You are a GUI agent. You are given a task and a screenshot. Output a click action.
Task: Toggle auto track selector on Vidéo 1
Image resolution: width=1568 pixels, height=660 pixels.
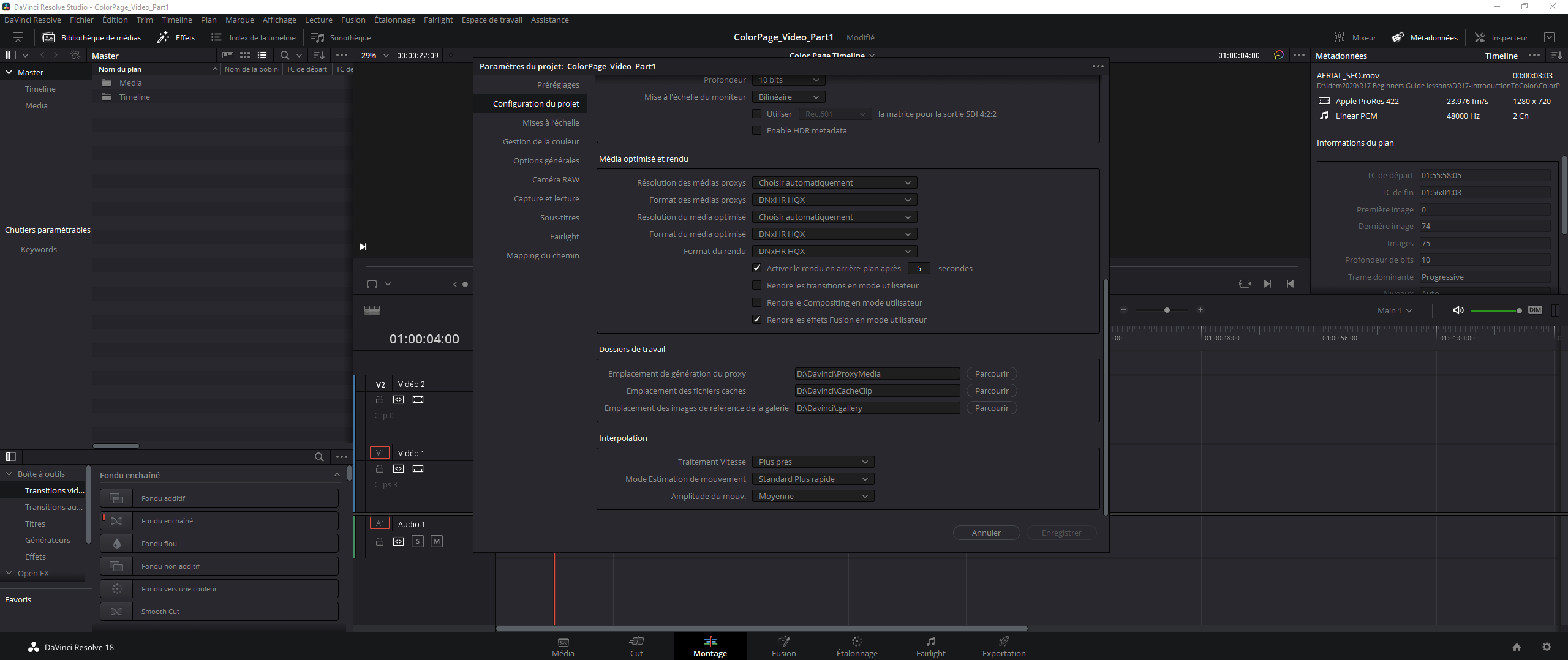click(399, 468)
